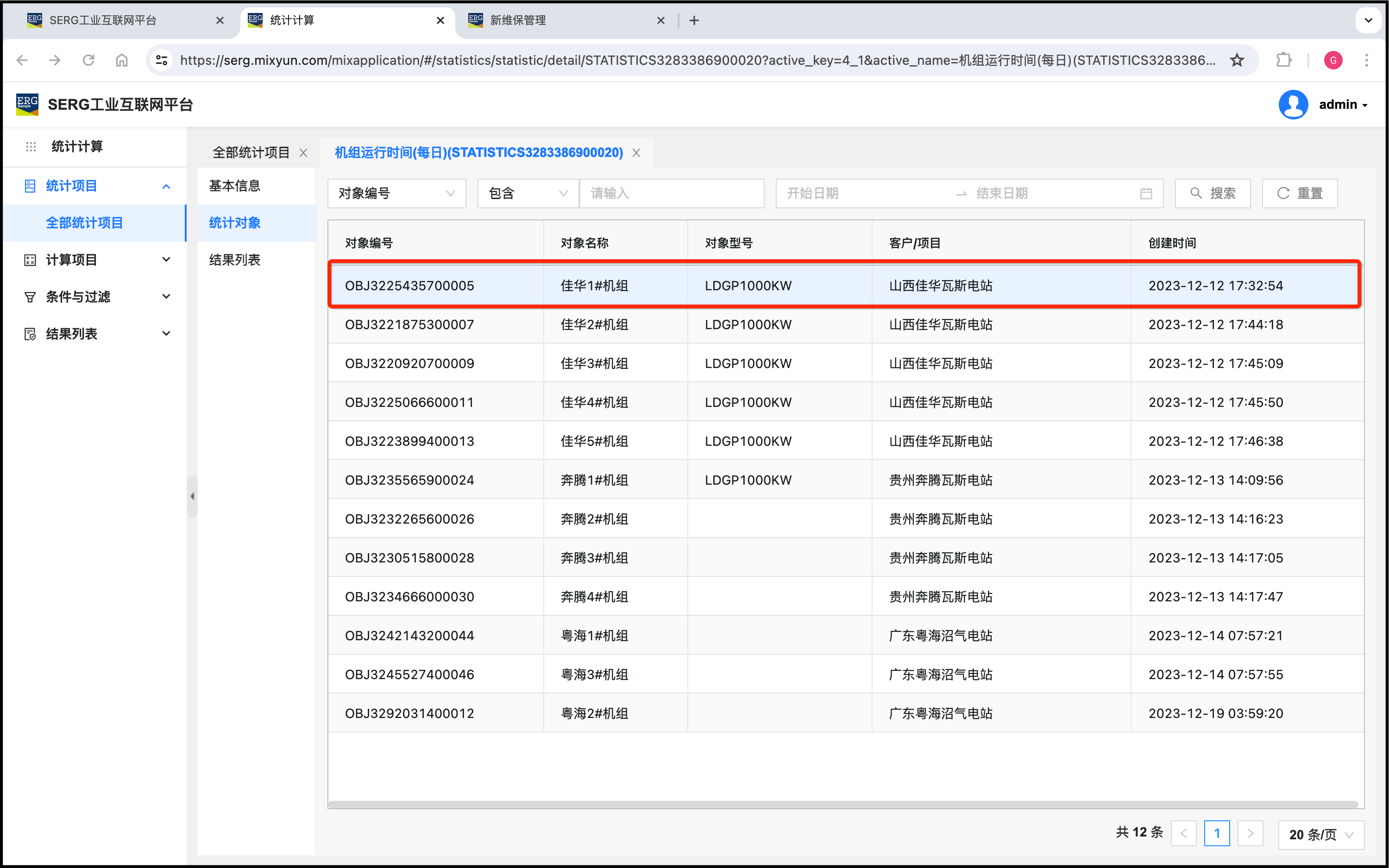The width and height of the screenshot is (1389, 868).
Task: Open the browser extensions puzzle icon
Action: (x=1283, y=60)
